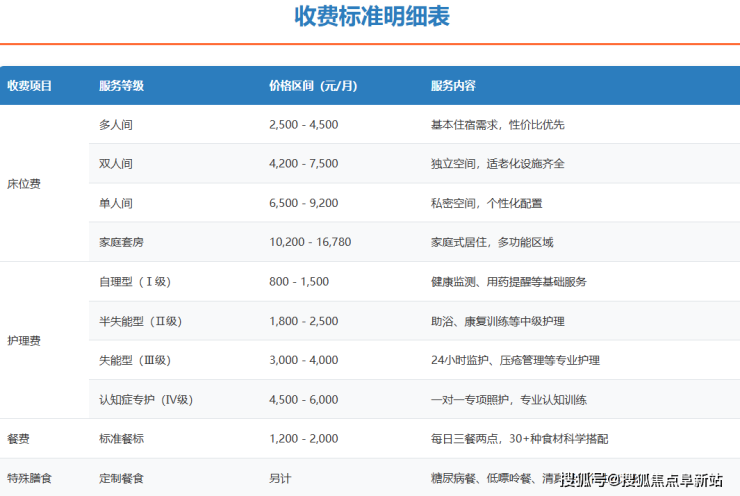Select the 半失能型（Ⅱ级） nursing level

click(145, 321)
